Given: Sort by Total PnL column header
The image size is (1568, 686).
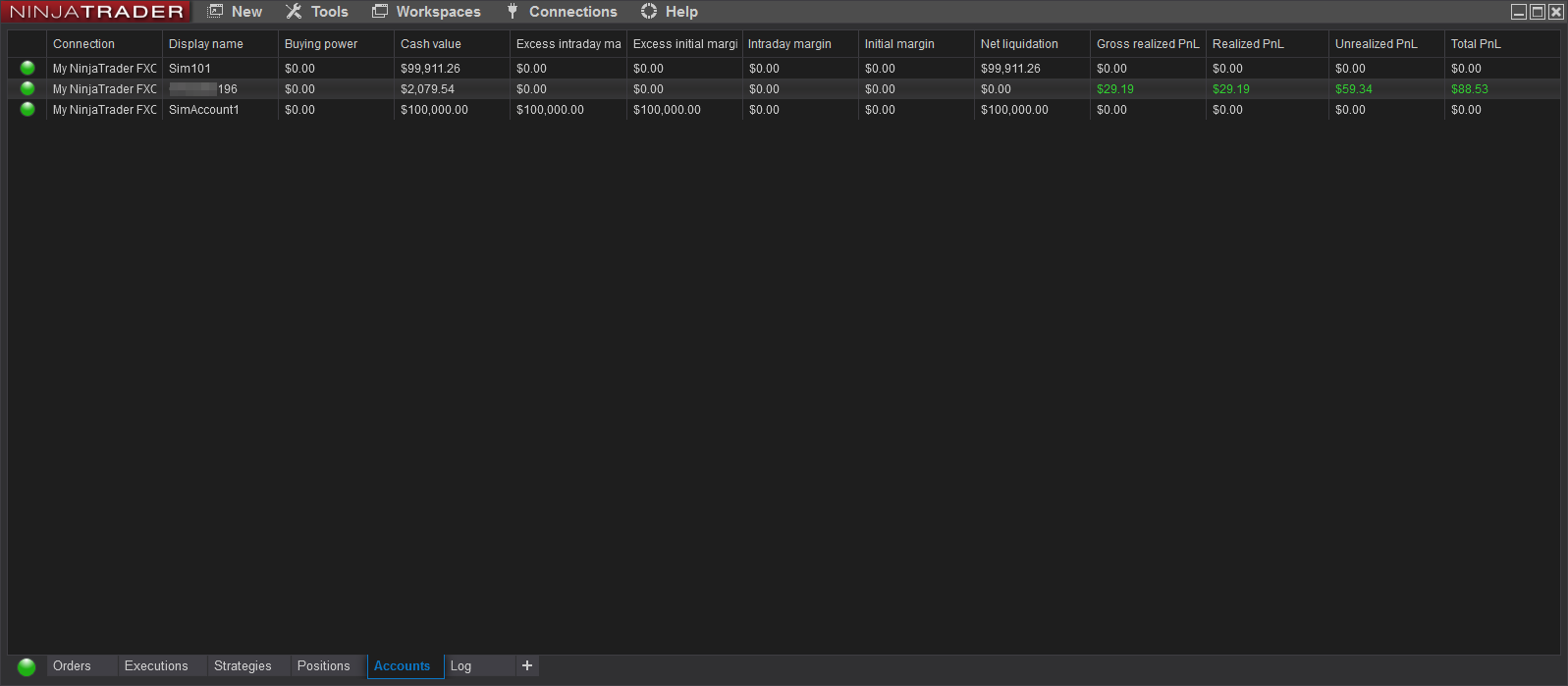Looking at the screenshot, I should coord(1502,44).
